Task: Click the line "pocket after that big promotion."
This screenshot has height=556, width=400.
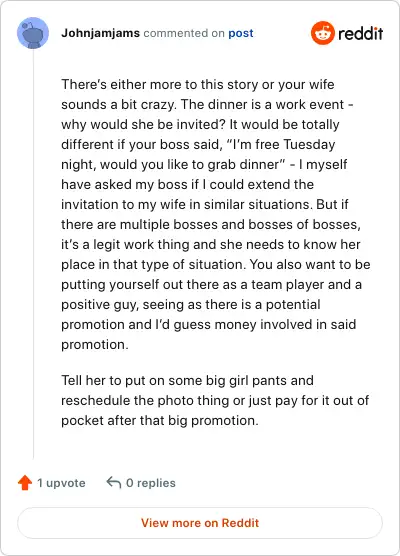Action: [160, 420]
